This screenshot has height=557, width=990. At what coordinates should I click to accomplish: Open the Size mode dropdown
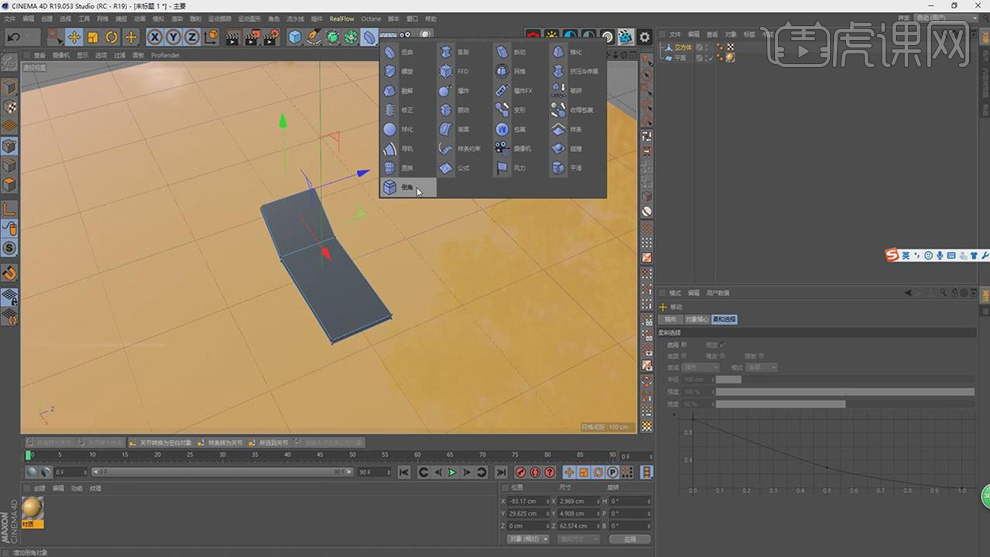(578, 539)
